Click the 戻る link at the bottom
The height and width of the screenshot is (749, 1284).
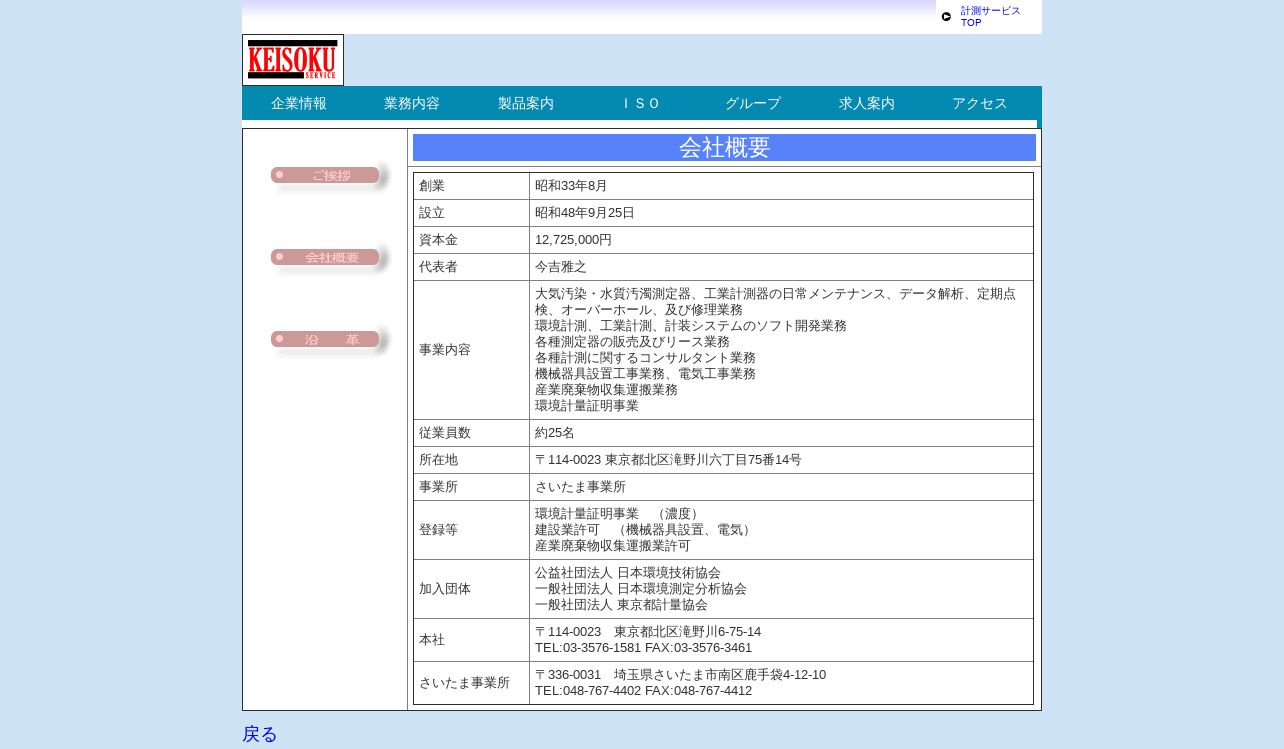tap(260, 734)
